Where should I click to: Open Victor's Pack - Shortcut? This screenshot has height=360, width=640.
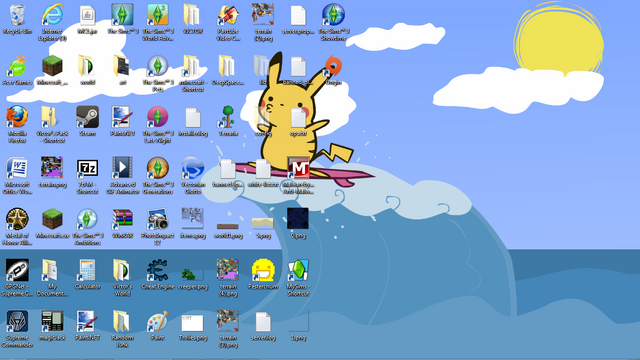50,118
